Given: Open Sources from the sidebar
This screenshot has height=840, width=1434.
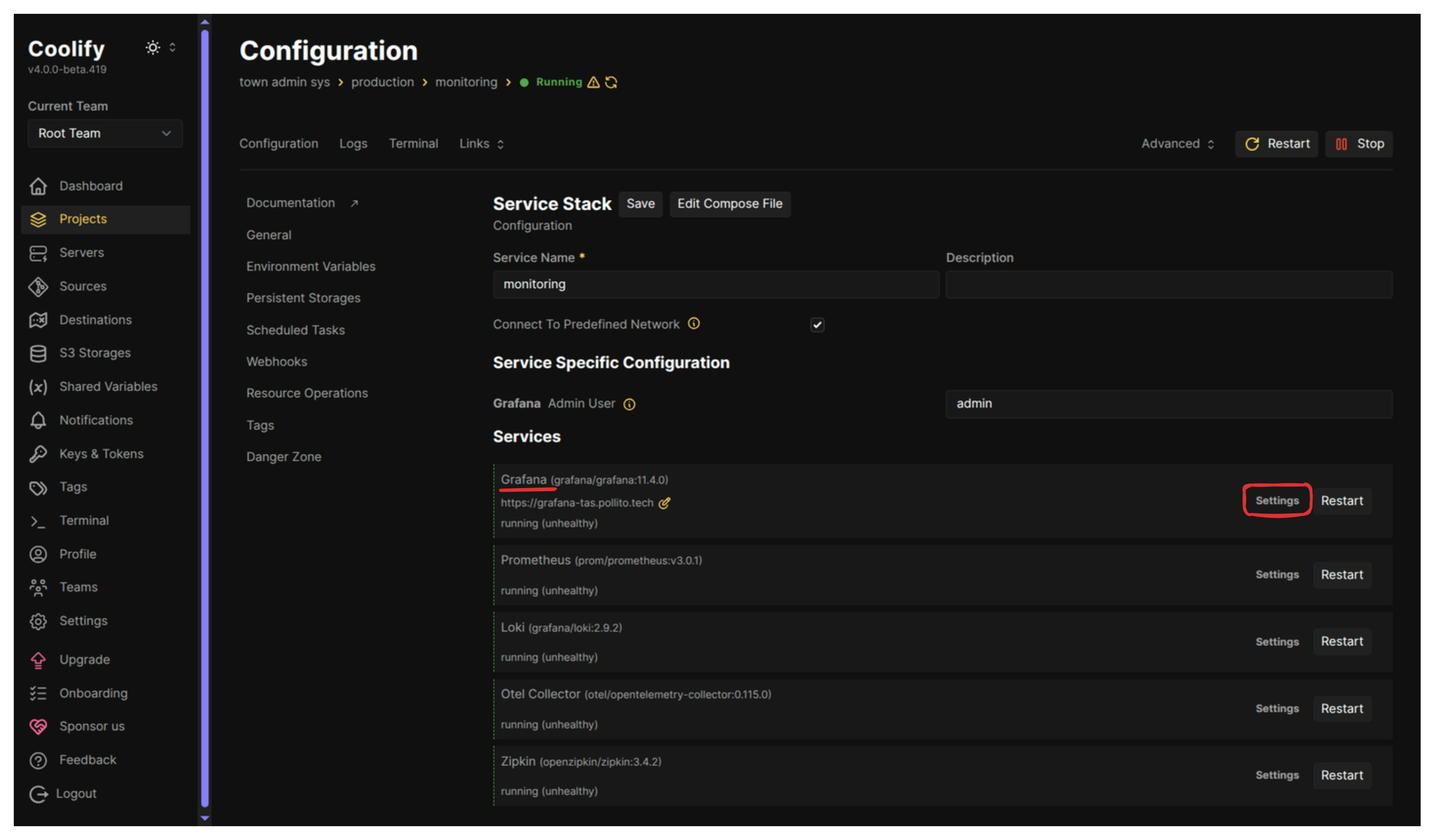Looking at the screenshot, I should (38, 286).
